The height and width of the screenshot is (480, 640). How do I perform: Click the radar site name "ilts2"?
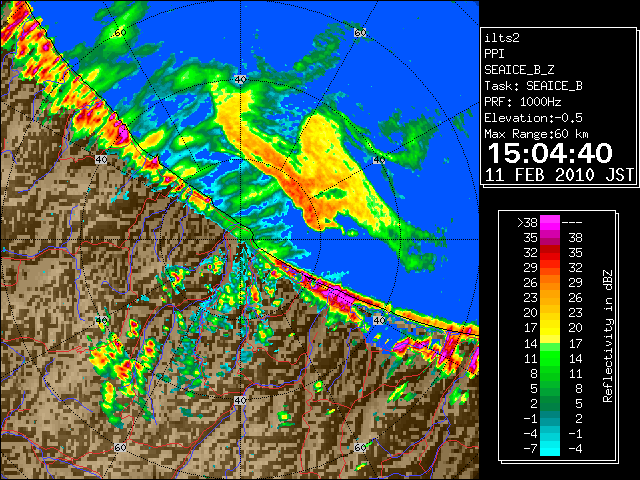(502, 38)
